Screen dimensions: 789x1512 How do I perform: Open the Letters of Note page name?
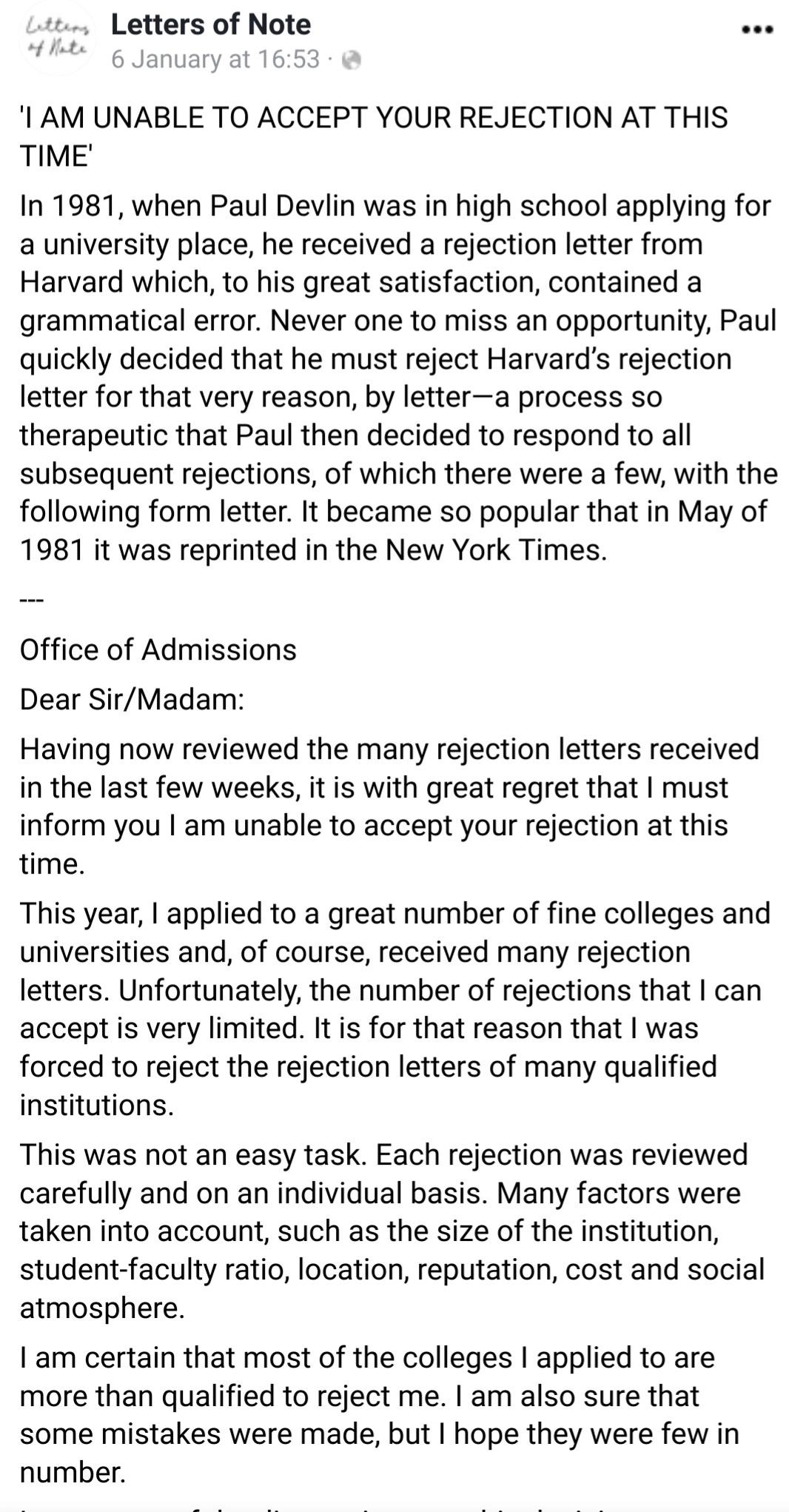coord(210,25)
